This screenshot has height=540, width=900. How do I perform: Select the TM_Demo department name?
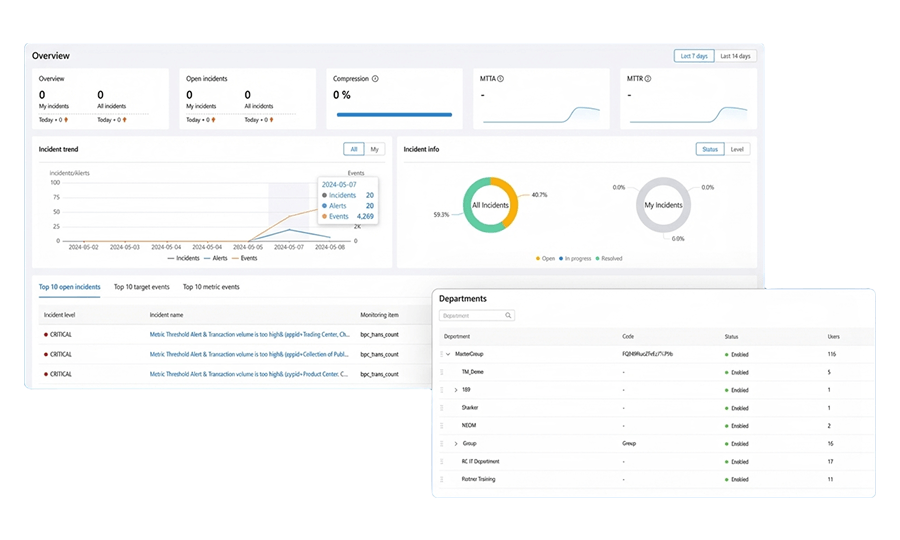pos(473,372)
